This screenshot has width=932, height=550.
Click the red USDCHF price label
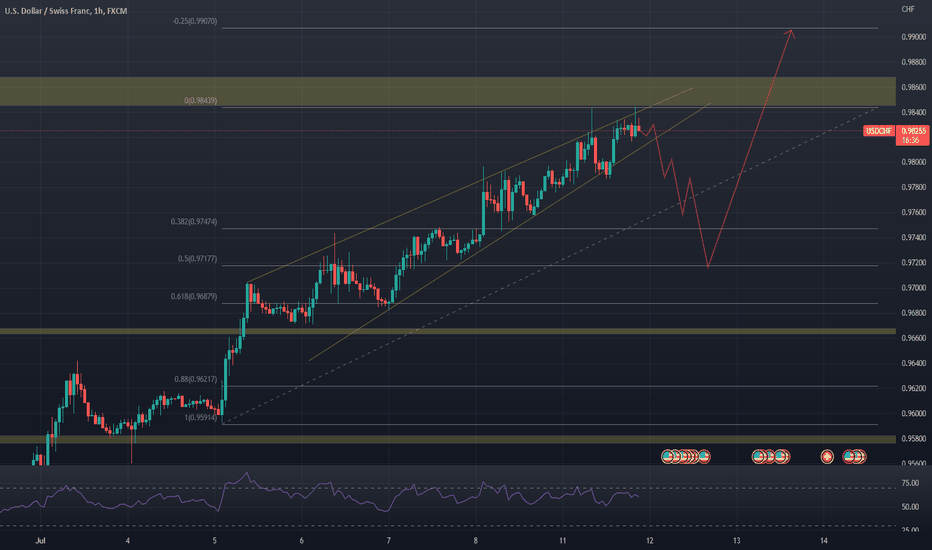(879, 131)
